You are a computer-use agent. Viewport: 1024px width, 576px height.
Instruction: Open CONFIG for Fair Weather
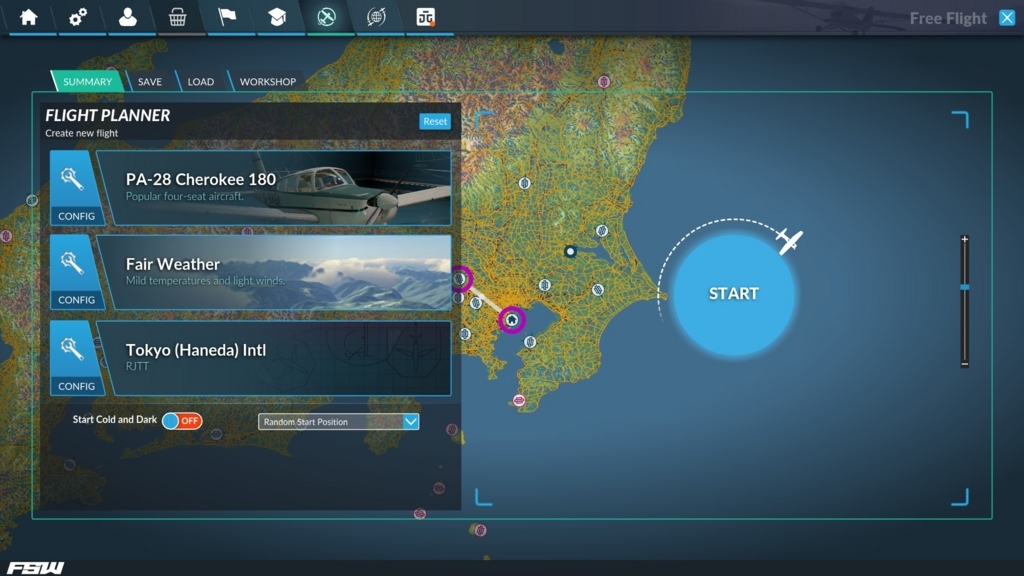pos(76,272)
